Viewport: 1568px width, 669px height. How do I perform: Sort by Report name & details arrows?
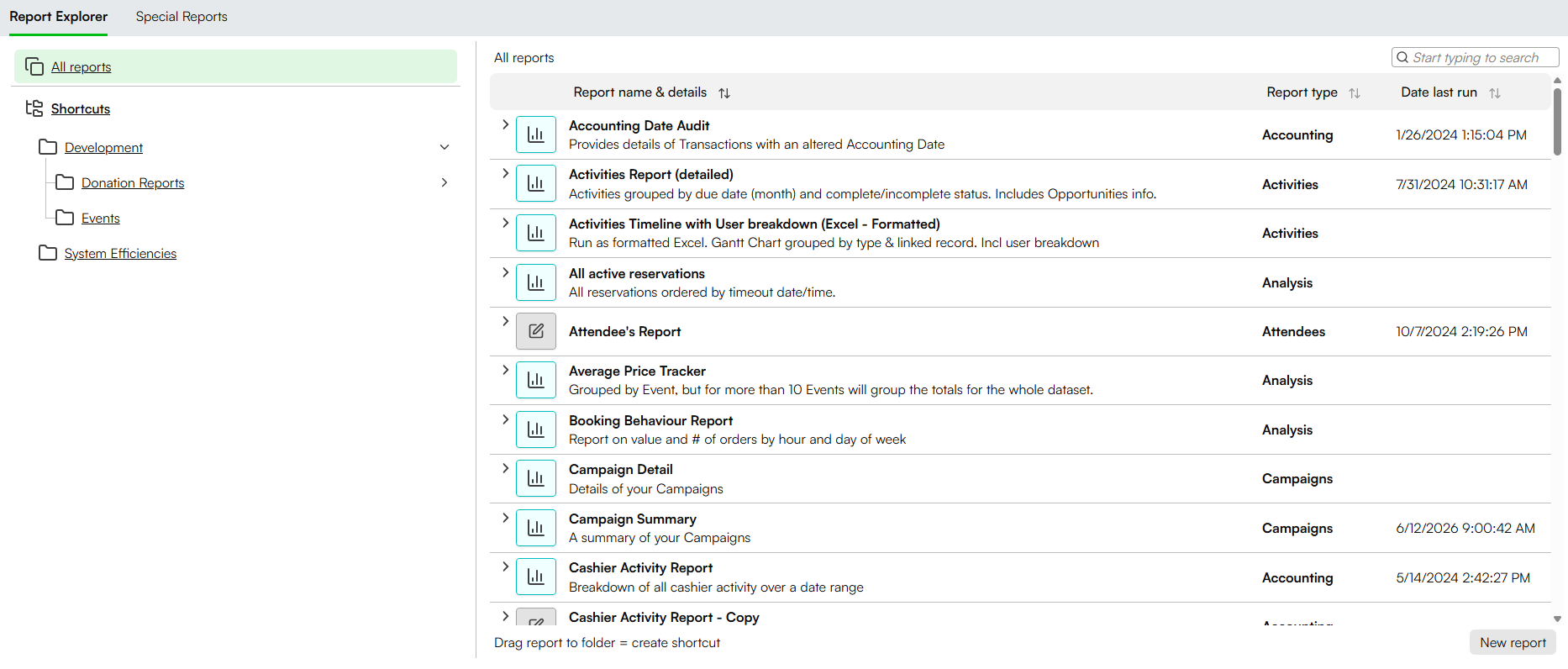click(x=724, y=93)
